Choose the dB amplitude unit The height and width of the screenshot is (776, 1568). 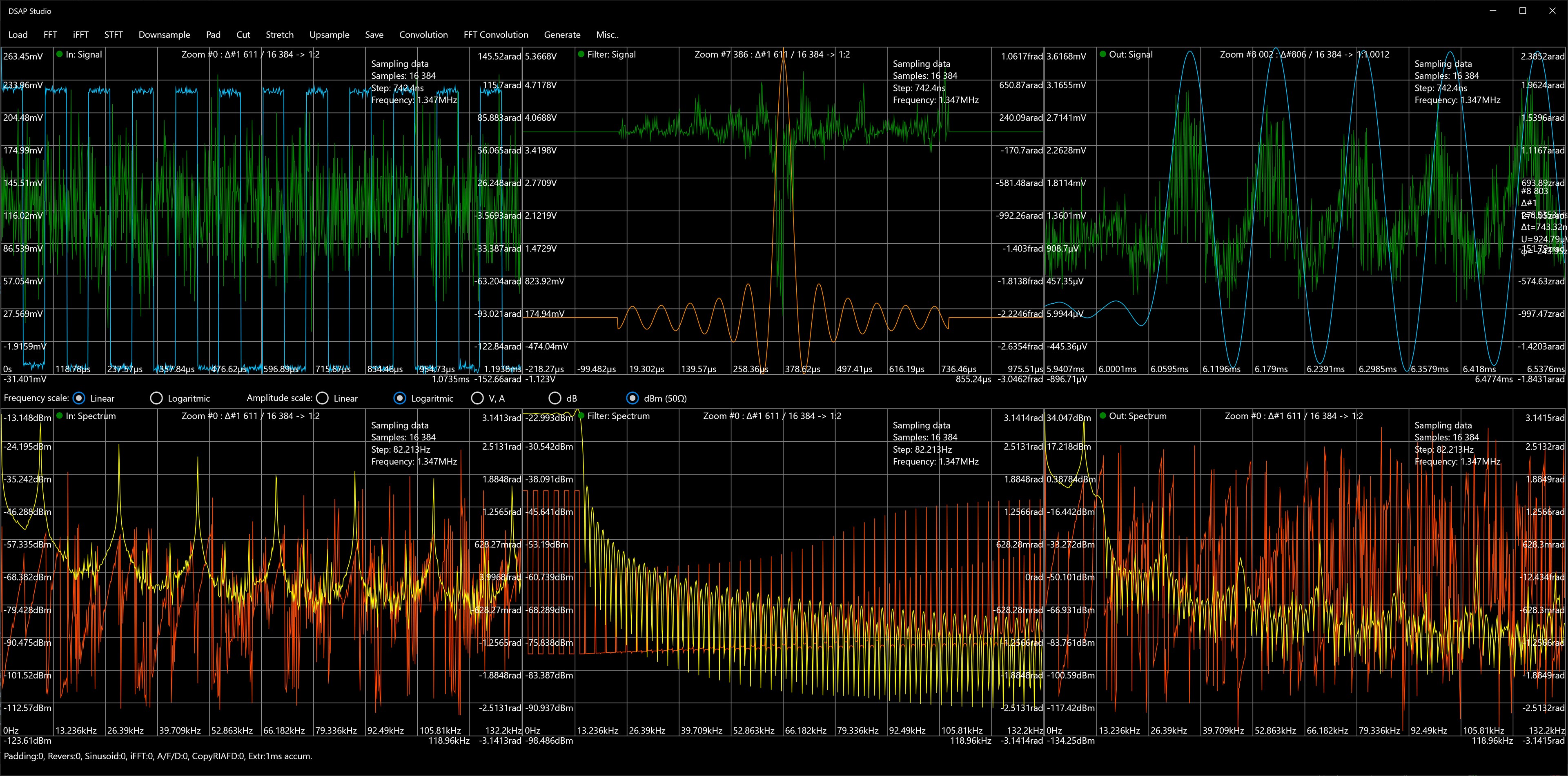click(x=555, y=398)
